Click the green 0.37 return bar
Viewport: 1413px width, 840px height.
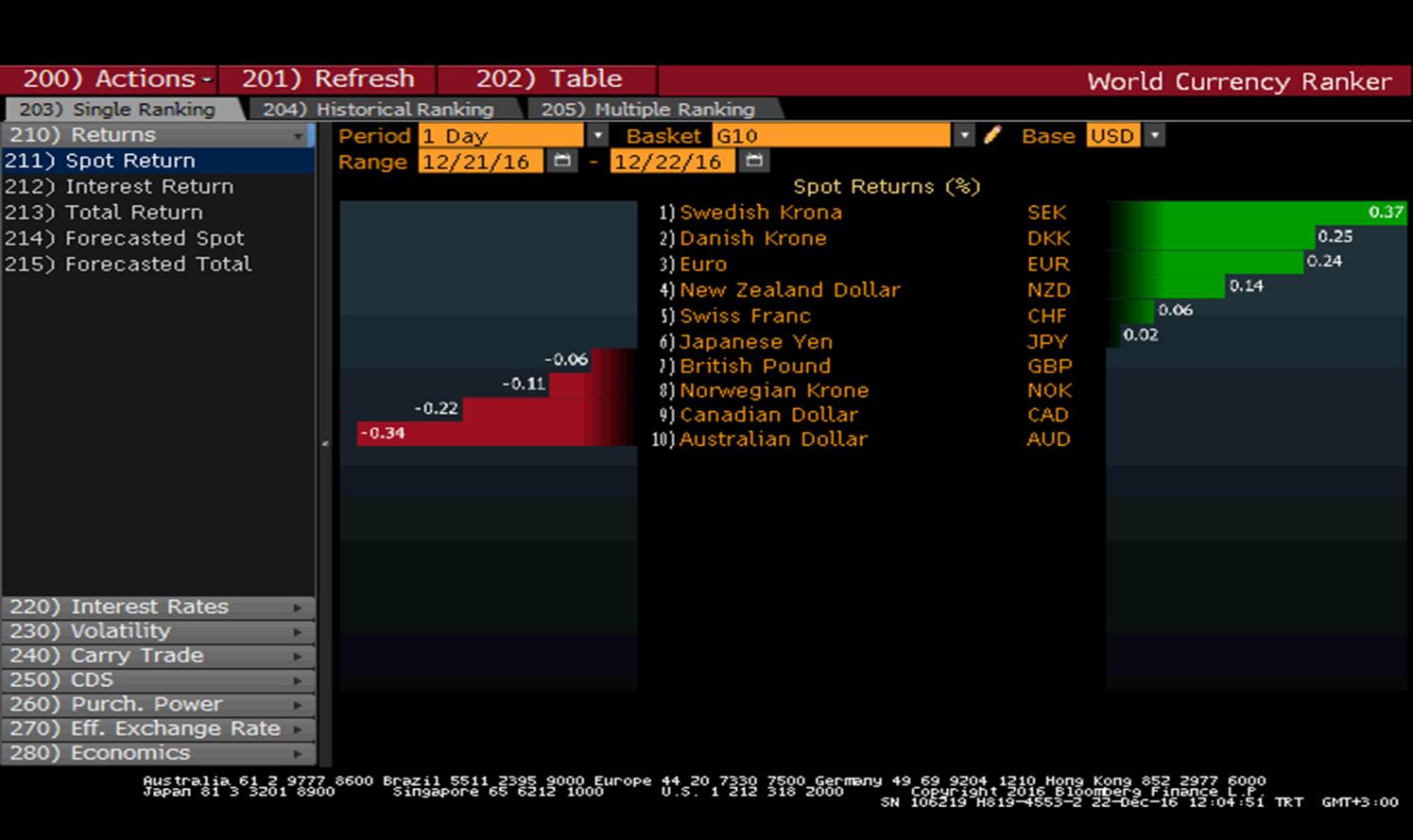tap(1257, 213)
